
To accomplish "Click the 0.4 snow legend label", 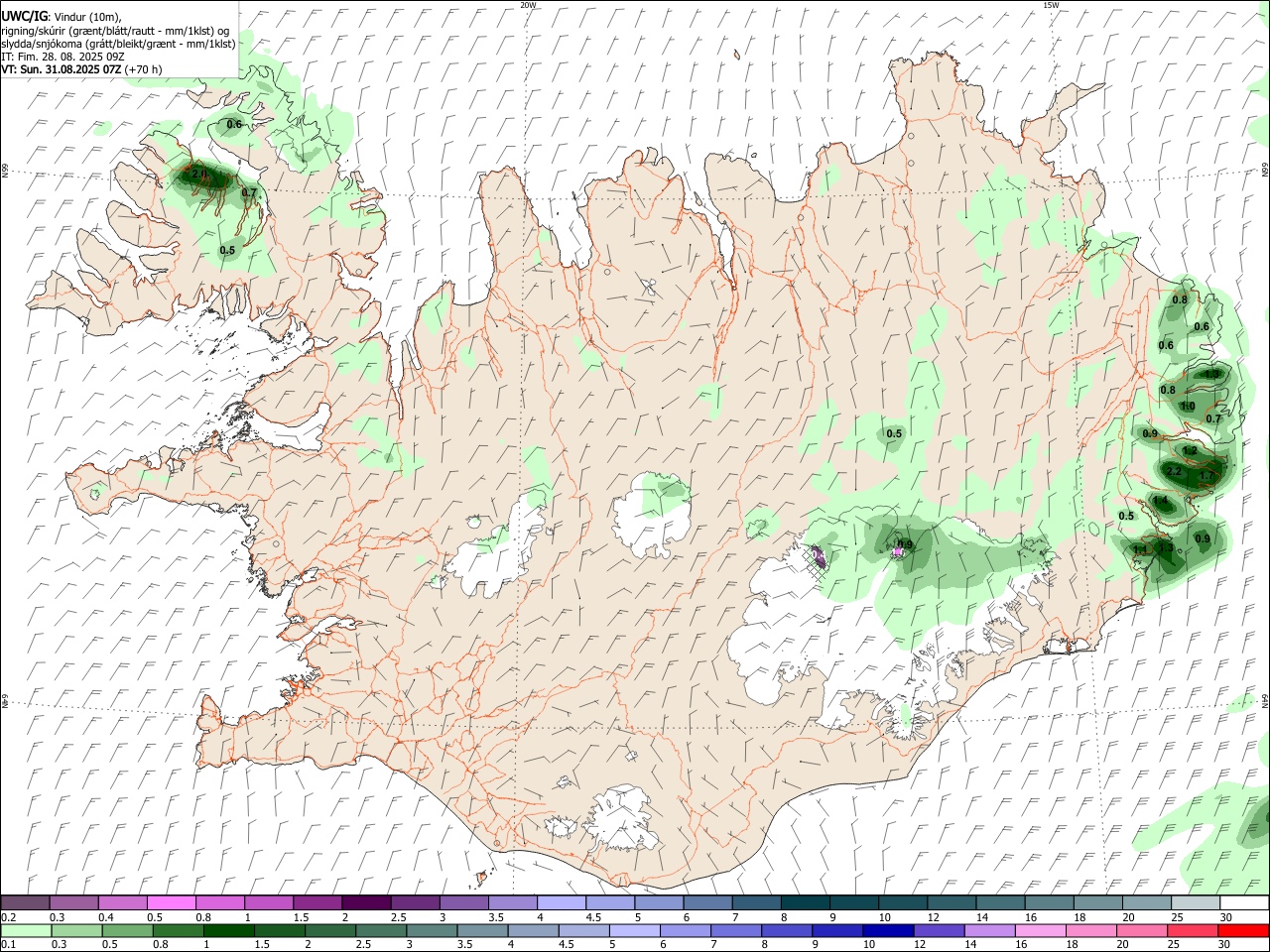I will 105,917.
